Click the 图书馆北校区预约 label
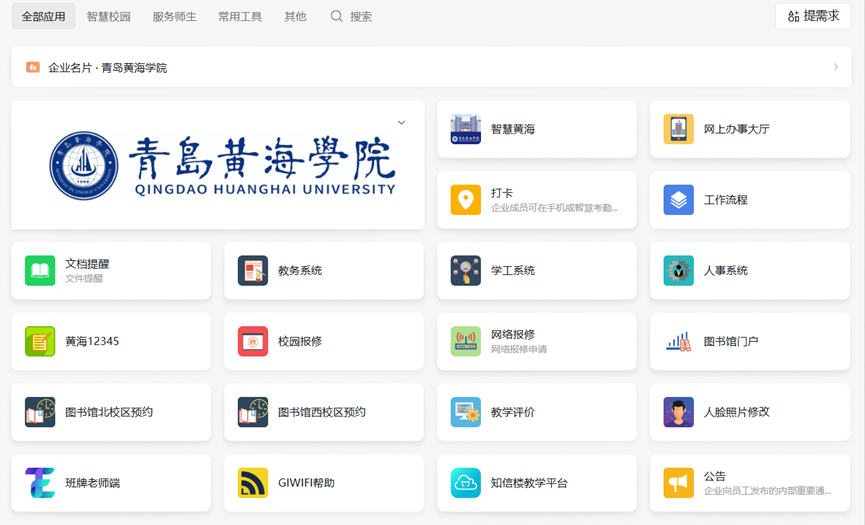 [109, 412]
